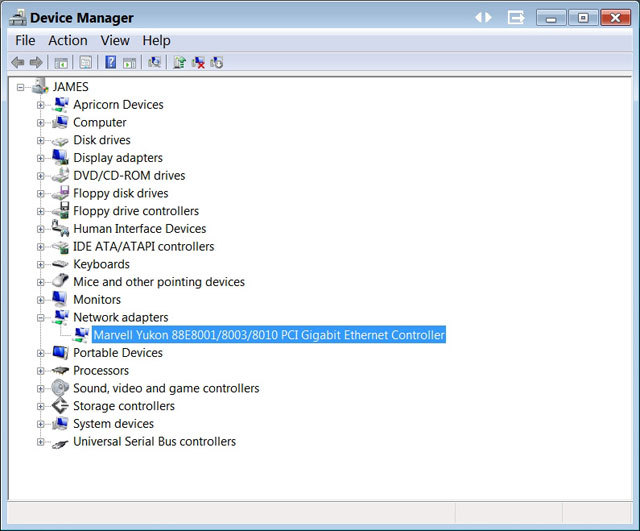Expand the Universal Serial Bus controllers node

pyautogui.click(x=41, y=442)
